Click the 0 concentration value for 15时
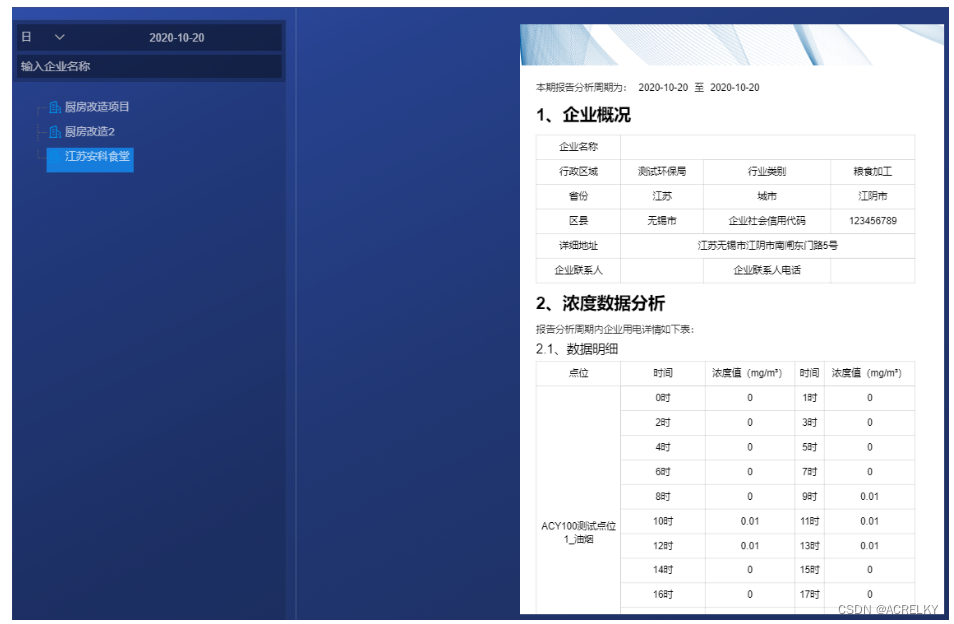 tap(869, 570)
